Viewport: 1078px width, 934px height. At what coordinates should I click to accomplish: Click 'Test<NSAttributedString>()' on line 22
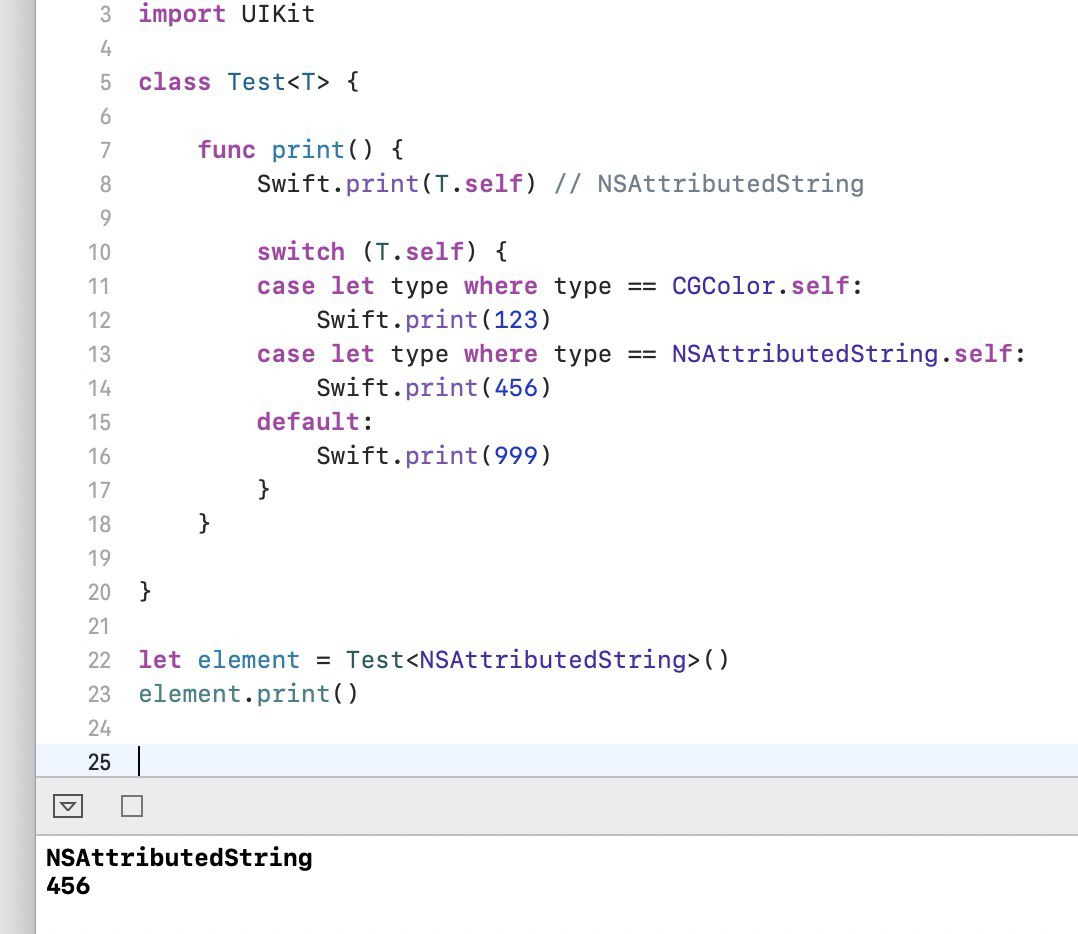tap(537, 660)
